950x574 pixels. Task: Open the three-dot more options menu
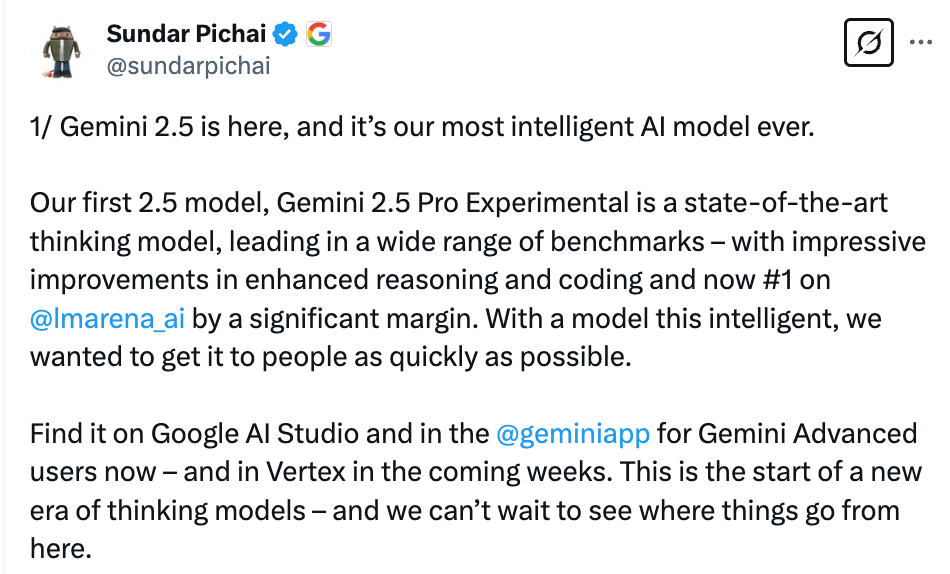921,42
